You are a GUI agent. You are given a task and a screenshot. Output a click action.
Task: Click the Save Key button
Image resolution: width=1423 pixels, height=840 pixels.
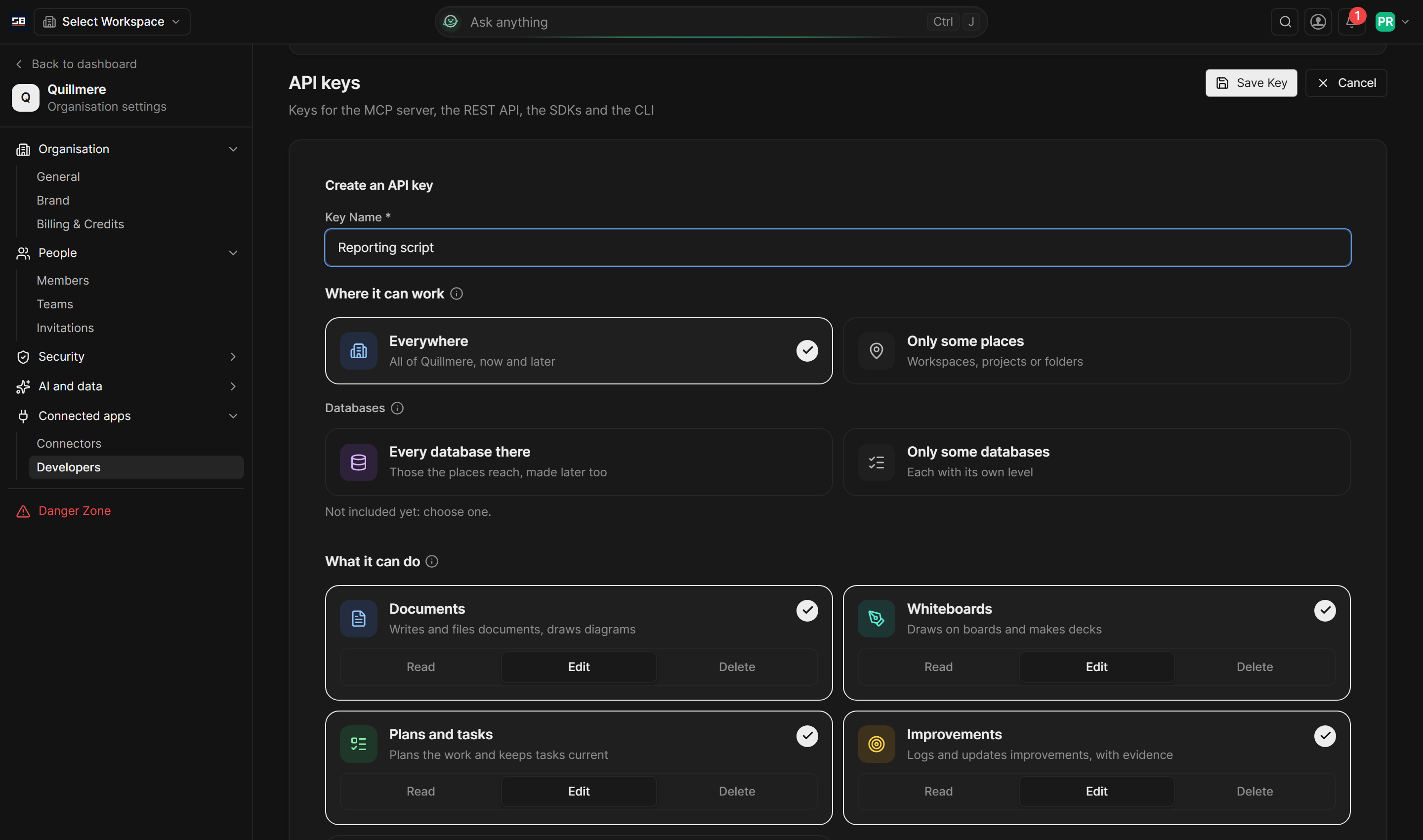click(x=1251, y=83)
